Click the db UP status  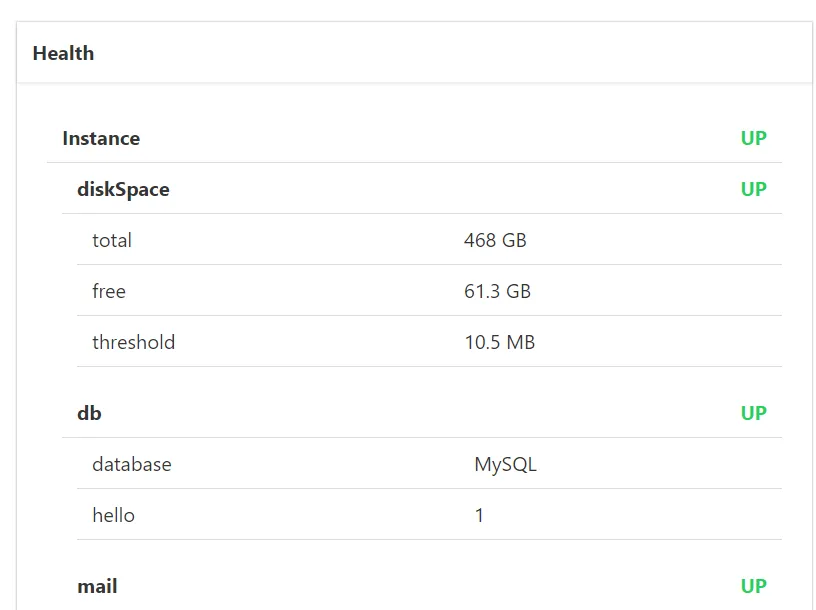click(753, 413)
